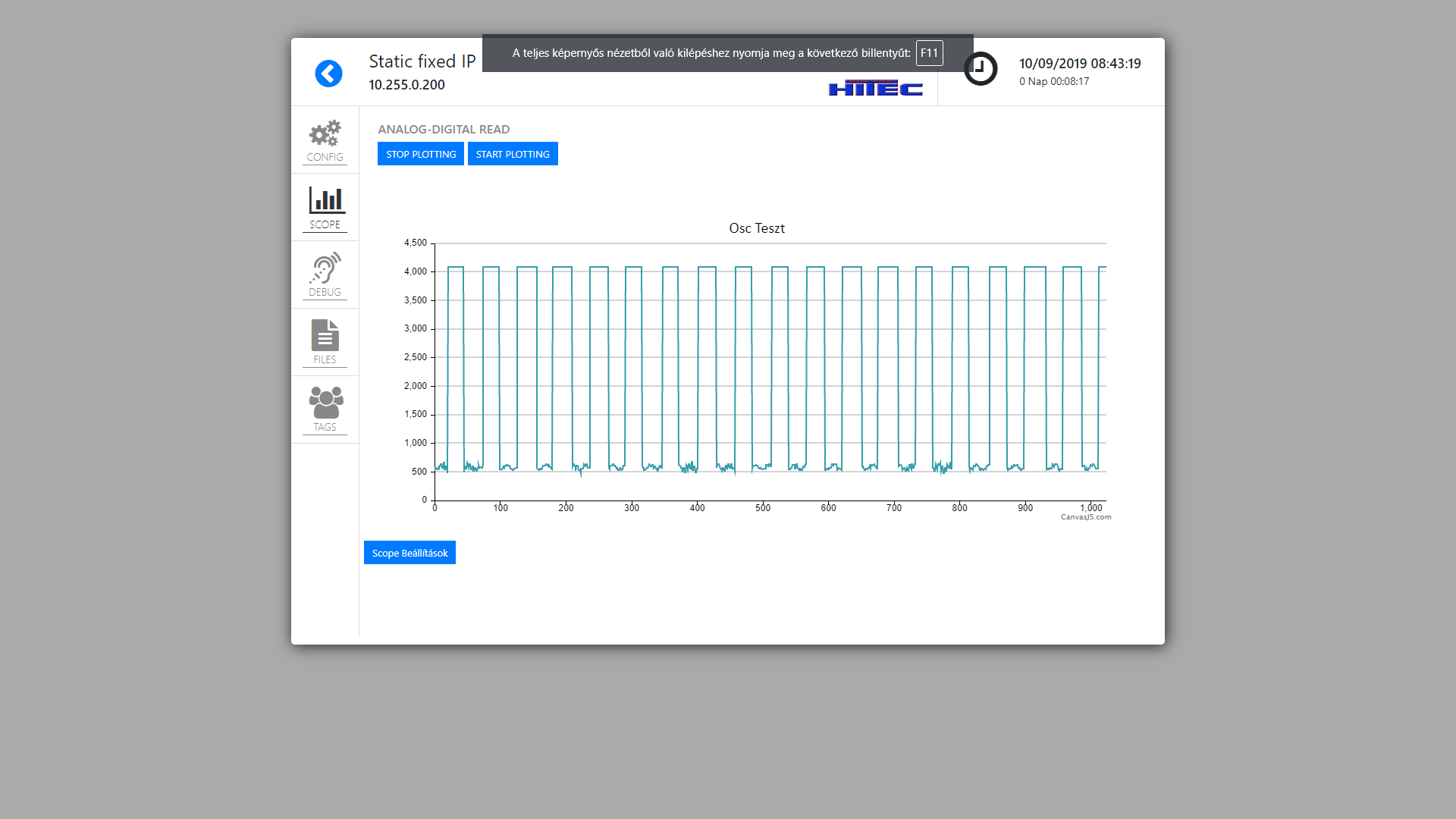Viewport: 1456px width, 819px height.
Task: Click the blue back arrow icon
Action: coord(328,74)
